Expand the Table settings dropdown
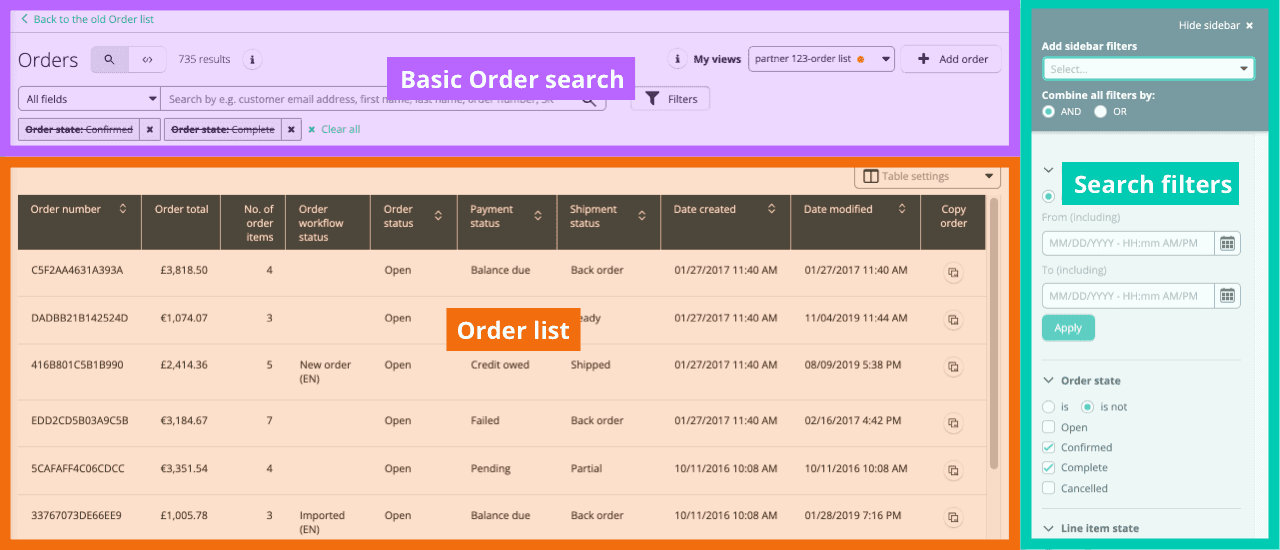The height and width of the screenshot is (550, 1280). click(927, 177)
